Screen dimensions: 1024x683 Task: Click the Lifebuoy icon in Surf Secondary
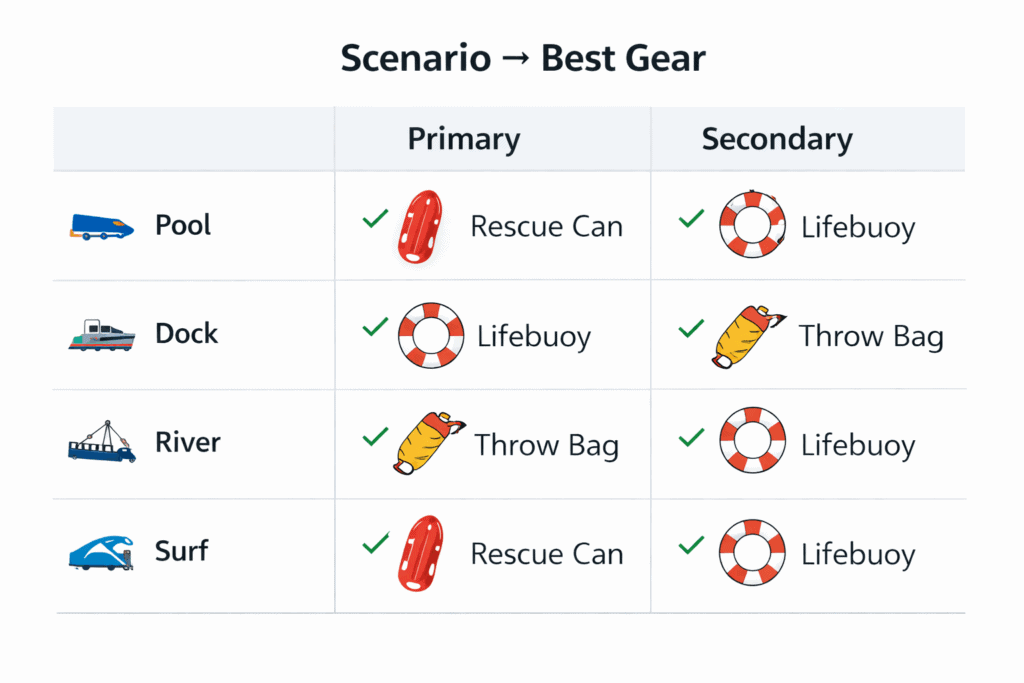coord(752,552)
